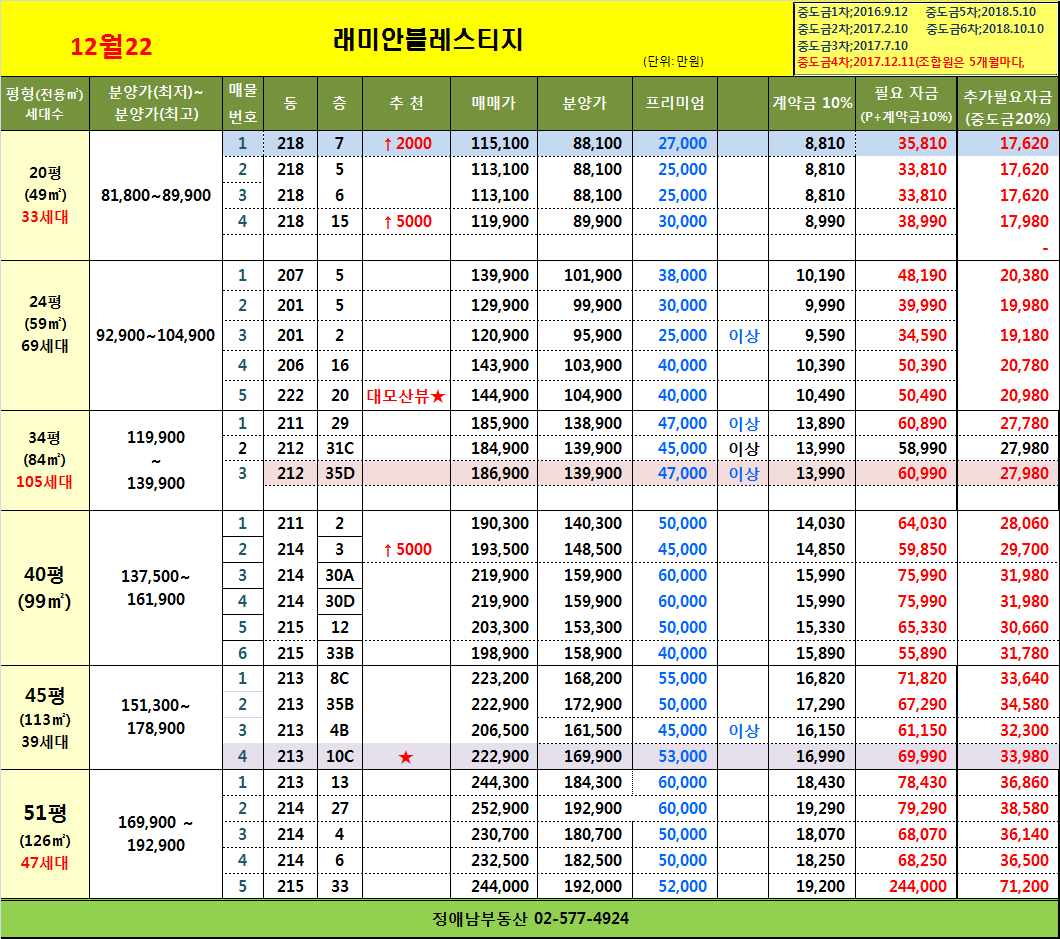Image resolution: width=1060 pixels, height=939 pixels.
Task: Click the 평형(전용㎡) 세대수 header cell
Action: (x=45, y=103)
